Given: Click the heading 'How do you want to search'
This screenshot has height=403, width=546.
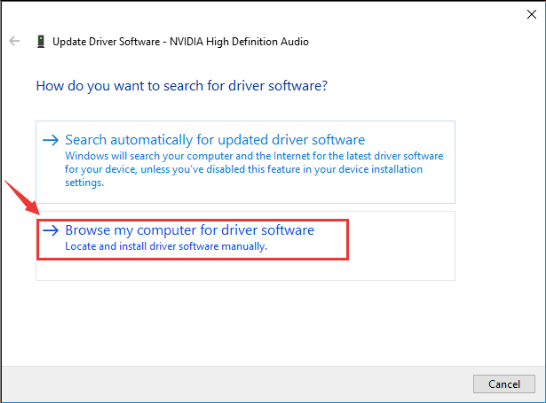Looking at the screenshot, I should [182, 86].
